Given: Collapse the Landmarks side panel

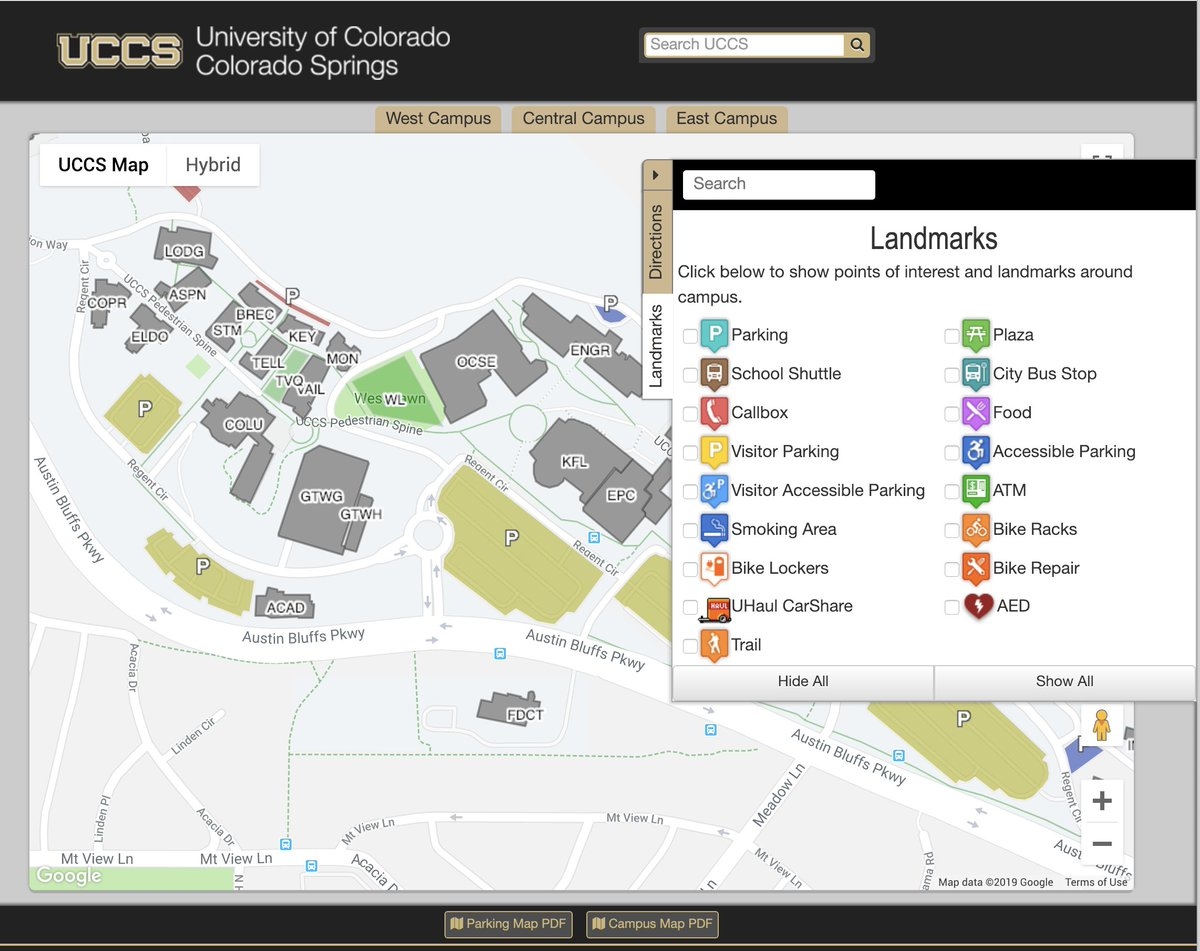Looking at the screenshot, I should [x=657, y=174].
